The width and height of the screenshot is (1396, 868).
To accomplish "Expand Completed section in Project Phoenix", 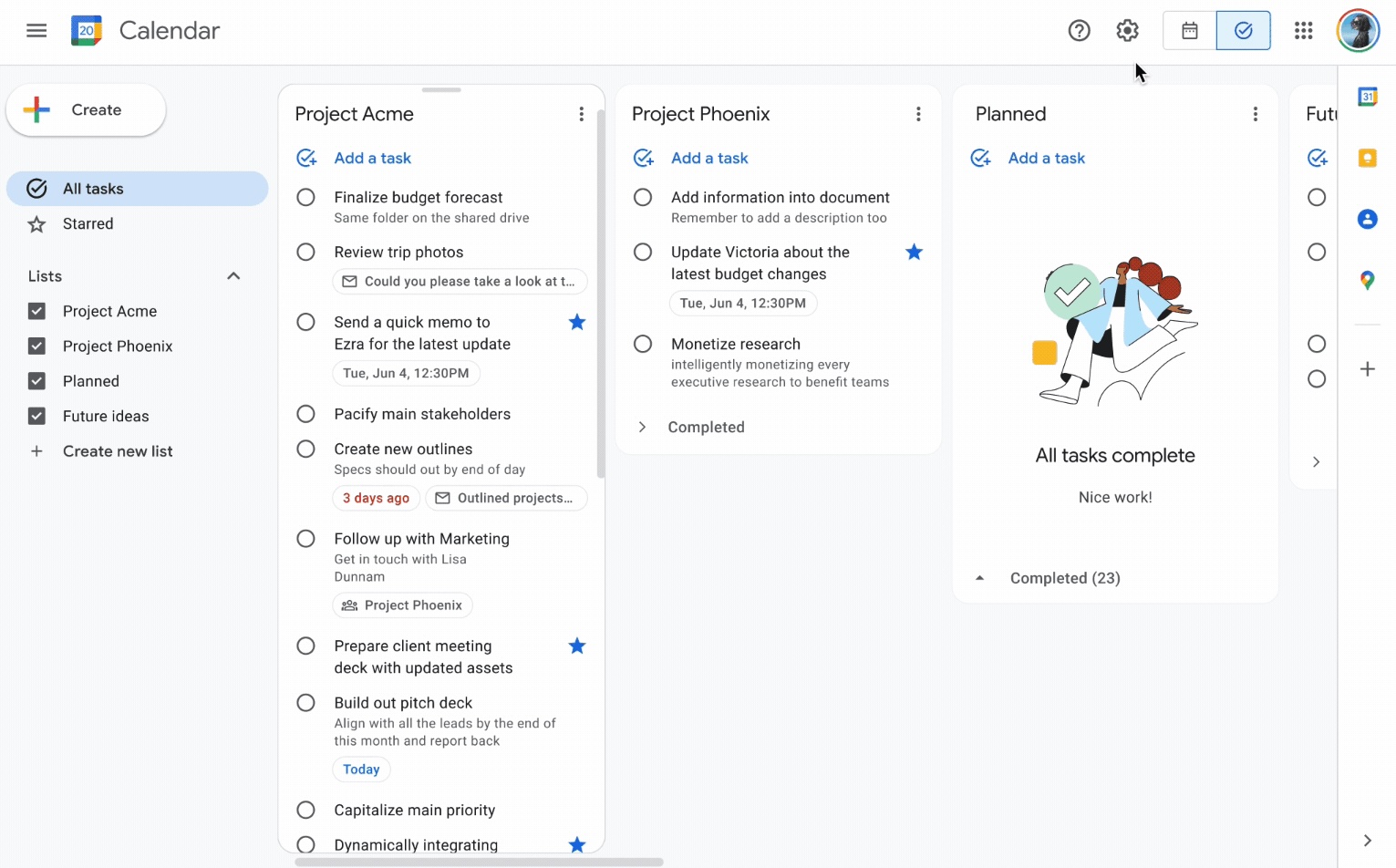I will (643, 428).
